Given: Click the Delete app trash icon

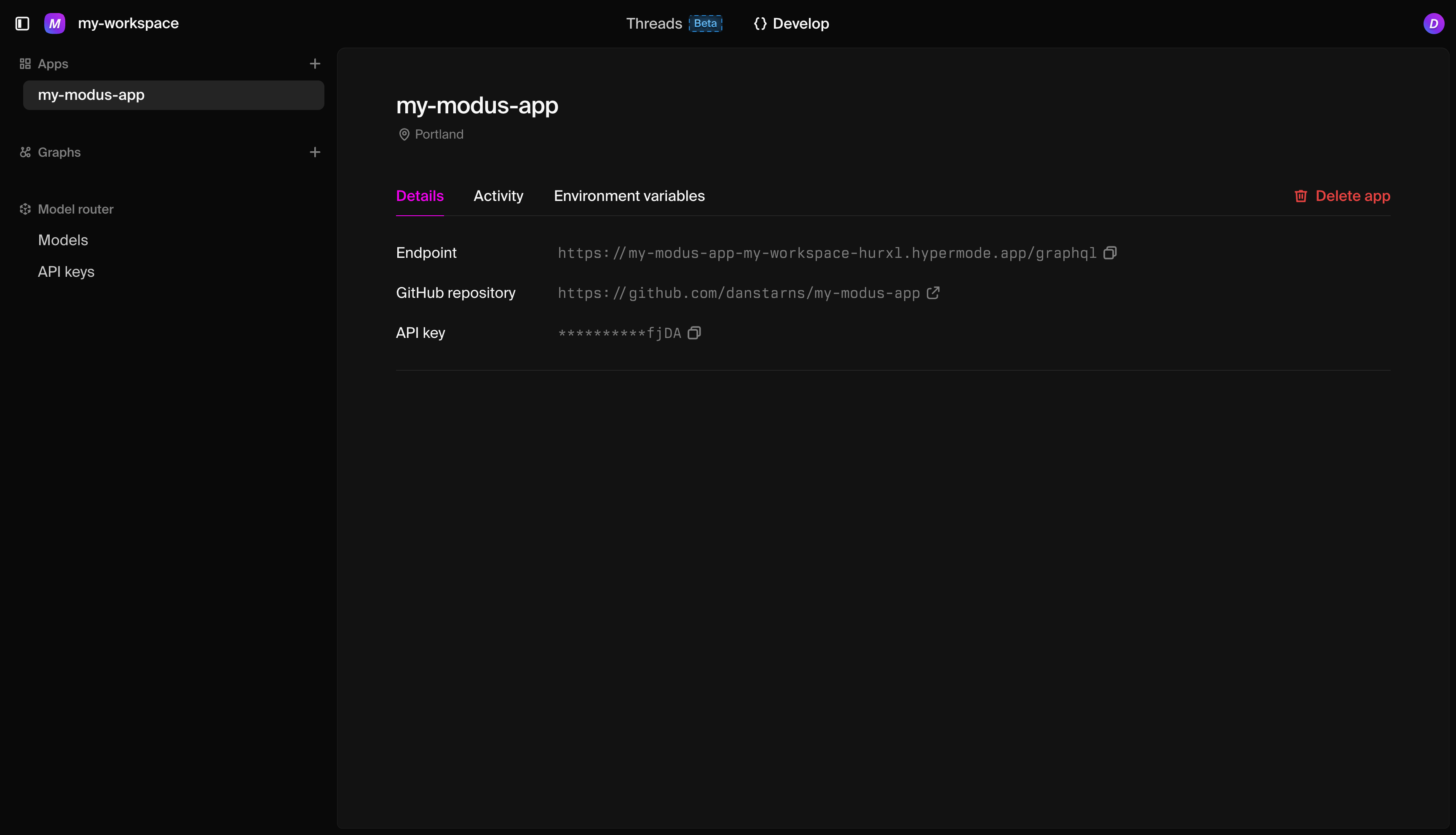Looking at the screenshot, I should coord(1301,196).
